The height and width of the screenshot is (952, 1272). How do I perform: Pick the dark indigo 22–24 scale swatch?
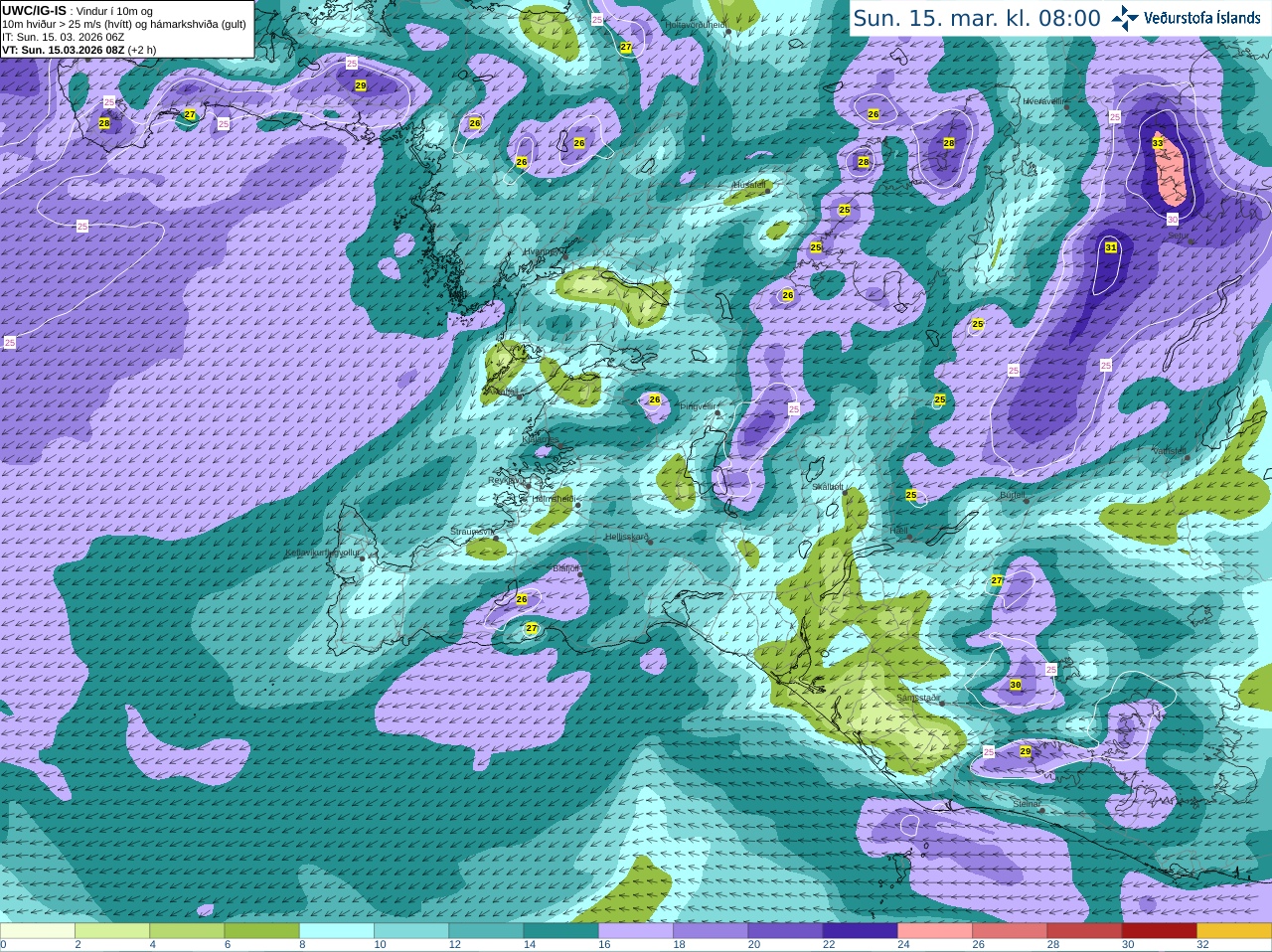(x=861, y=930)
